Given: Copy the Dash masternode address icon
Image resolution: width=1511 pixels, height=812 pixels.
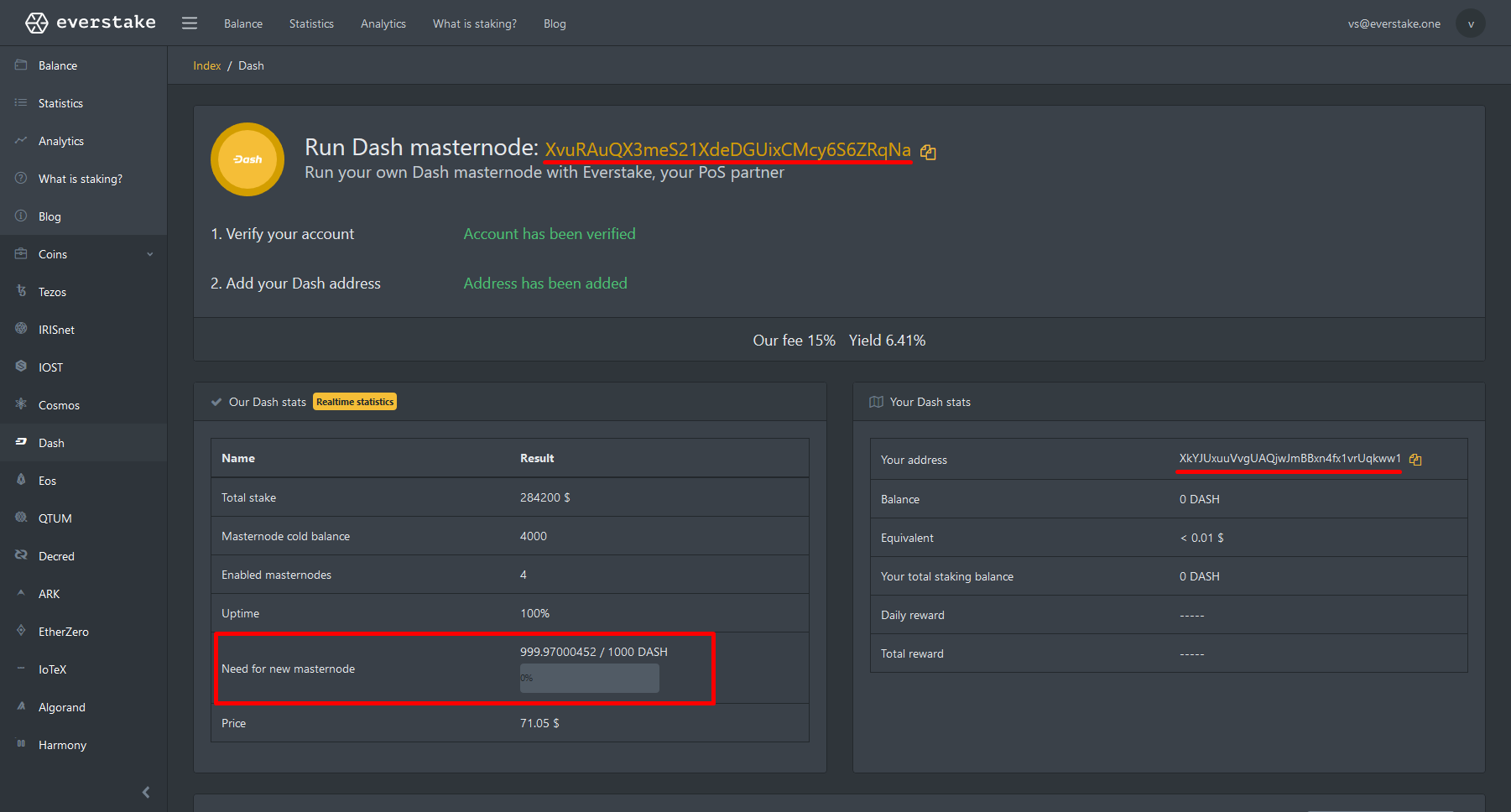Looking at the screenshot, I should click(928, 152).
